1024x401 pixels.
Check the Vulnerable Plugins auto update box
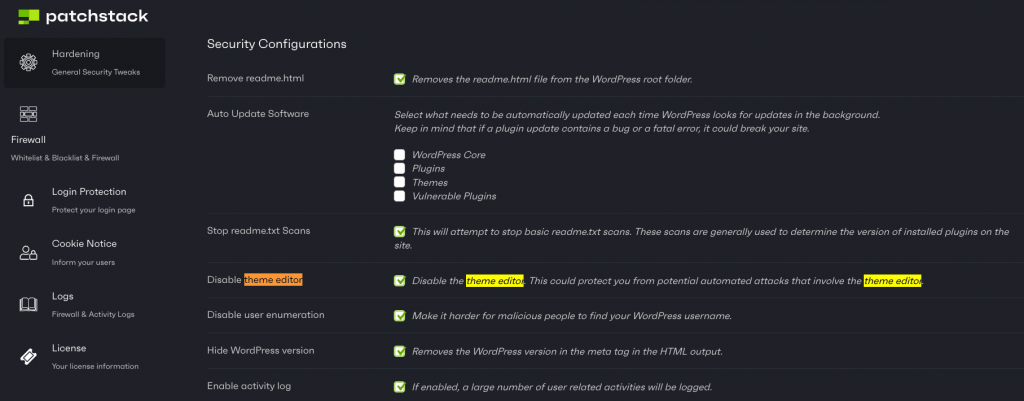point(400,196)
